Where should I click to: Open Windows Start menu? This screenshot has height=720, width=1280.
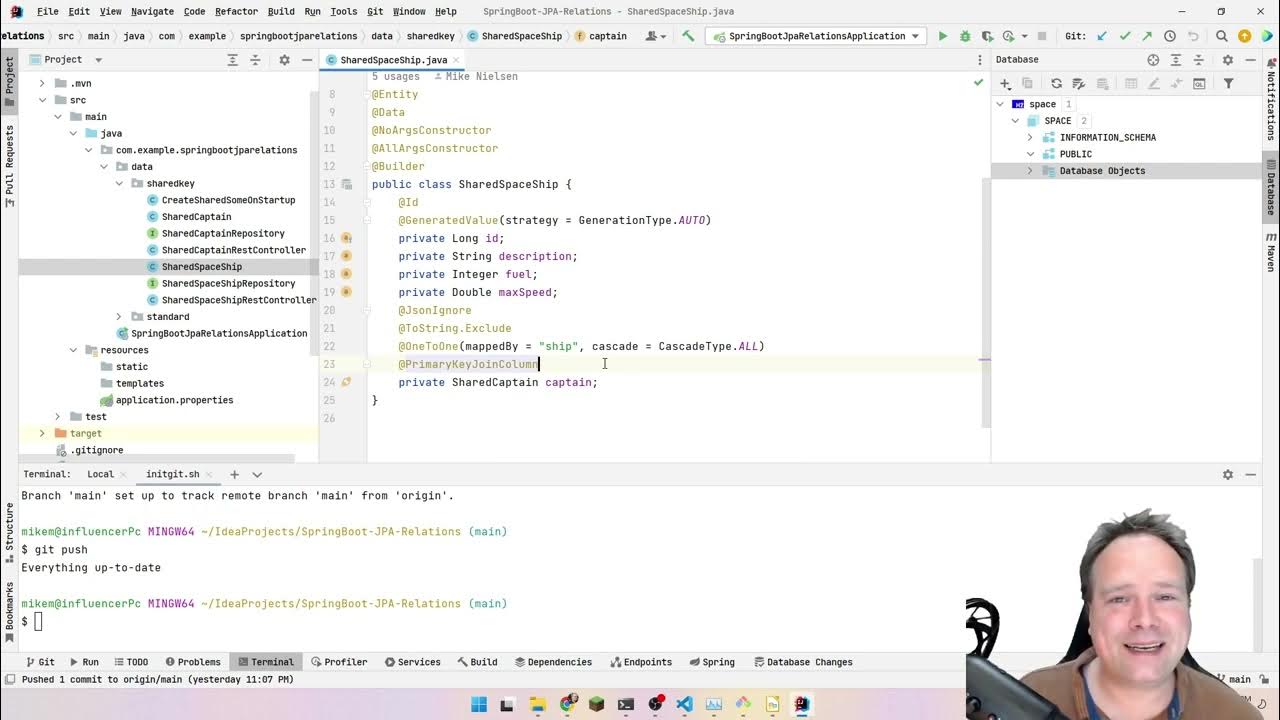tap(479, 704)
